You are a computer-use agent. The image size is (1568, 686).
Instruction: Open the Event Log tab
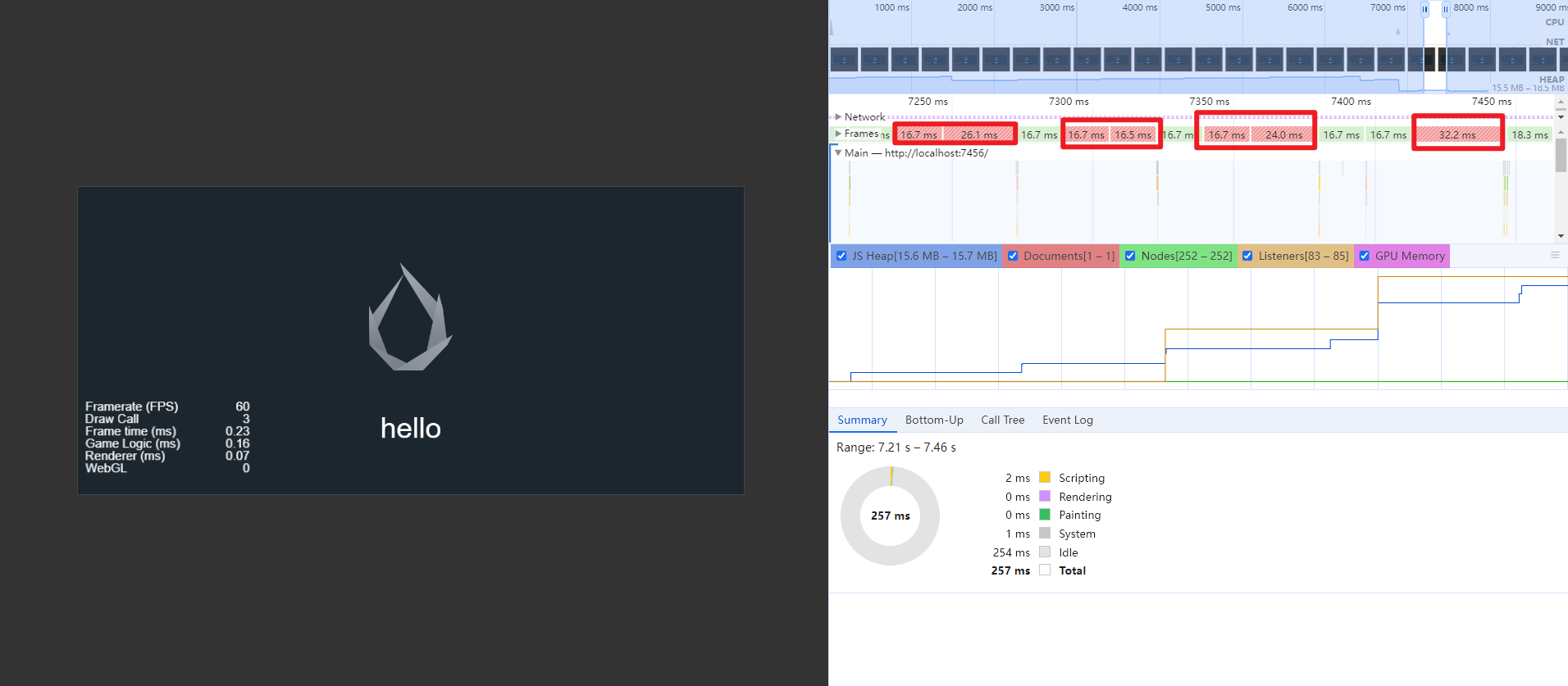pyautogui.click(x=1068, y=420)
